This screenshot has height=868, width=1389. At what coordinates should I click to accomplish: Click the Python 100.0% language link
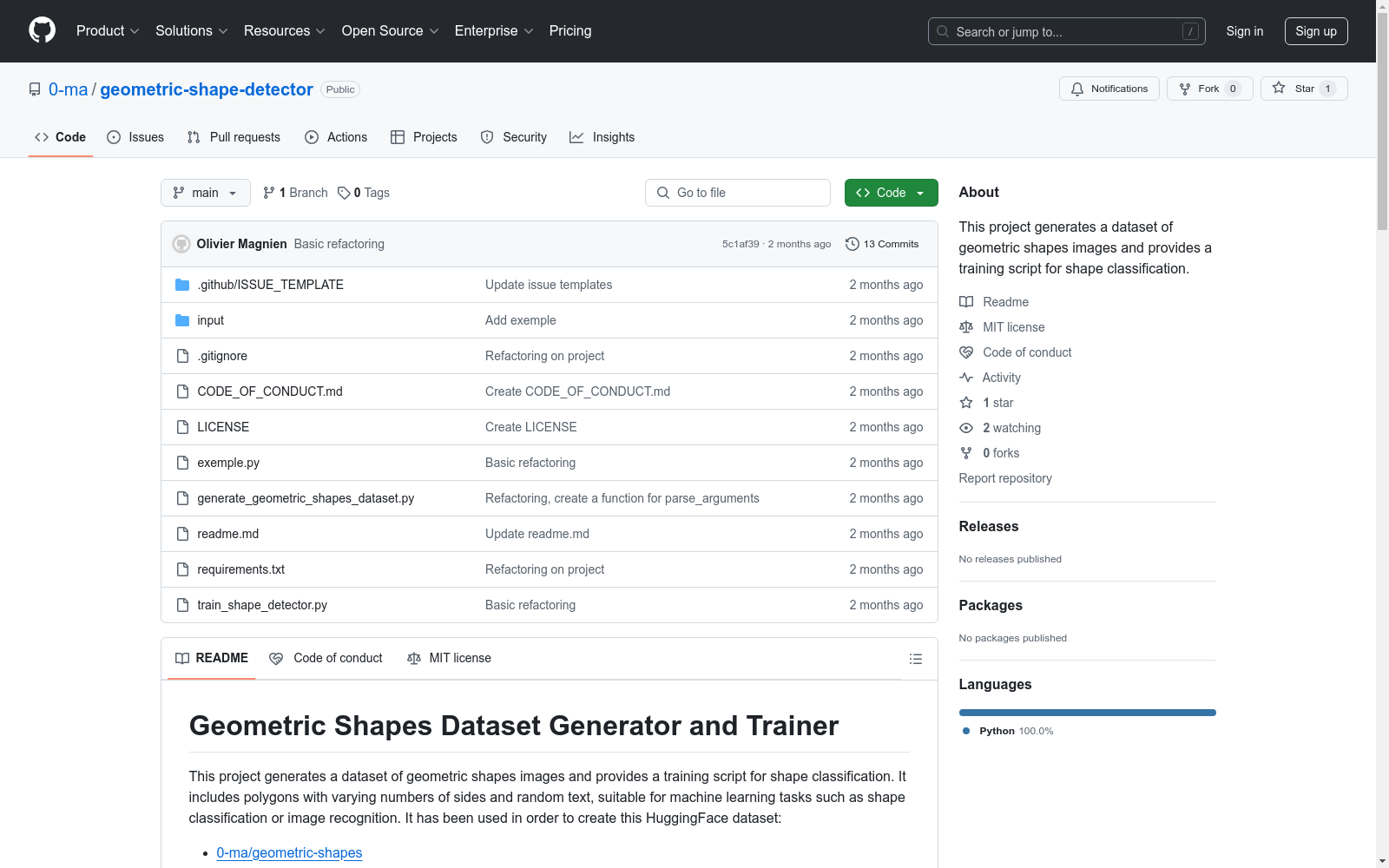[1008, 731]
